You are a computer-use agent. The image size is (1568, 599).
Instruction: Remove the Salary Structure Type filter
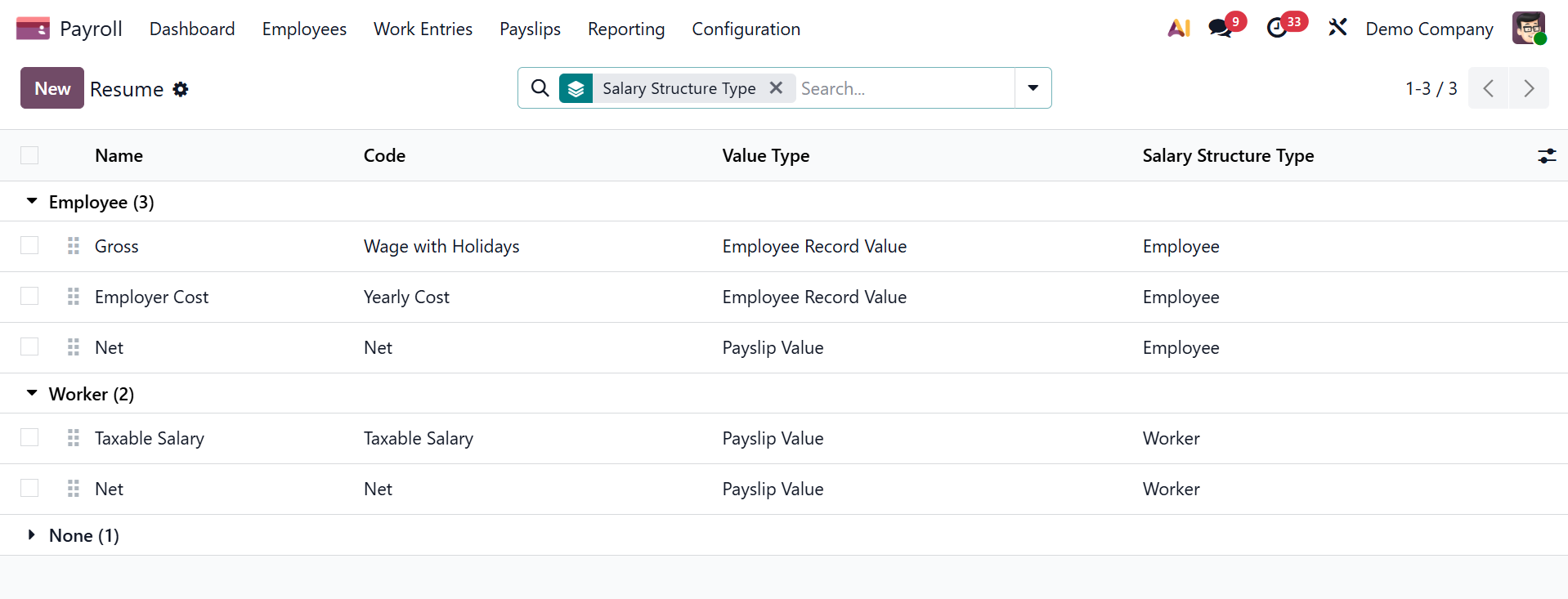(x=776, y=87)
